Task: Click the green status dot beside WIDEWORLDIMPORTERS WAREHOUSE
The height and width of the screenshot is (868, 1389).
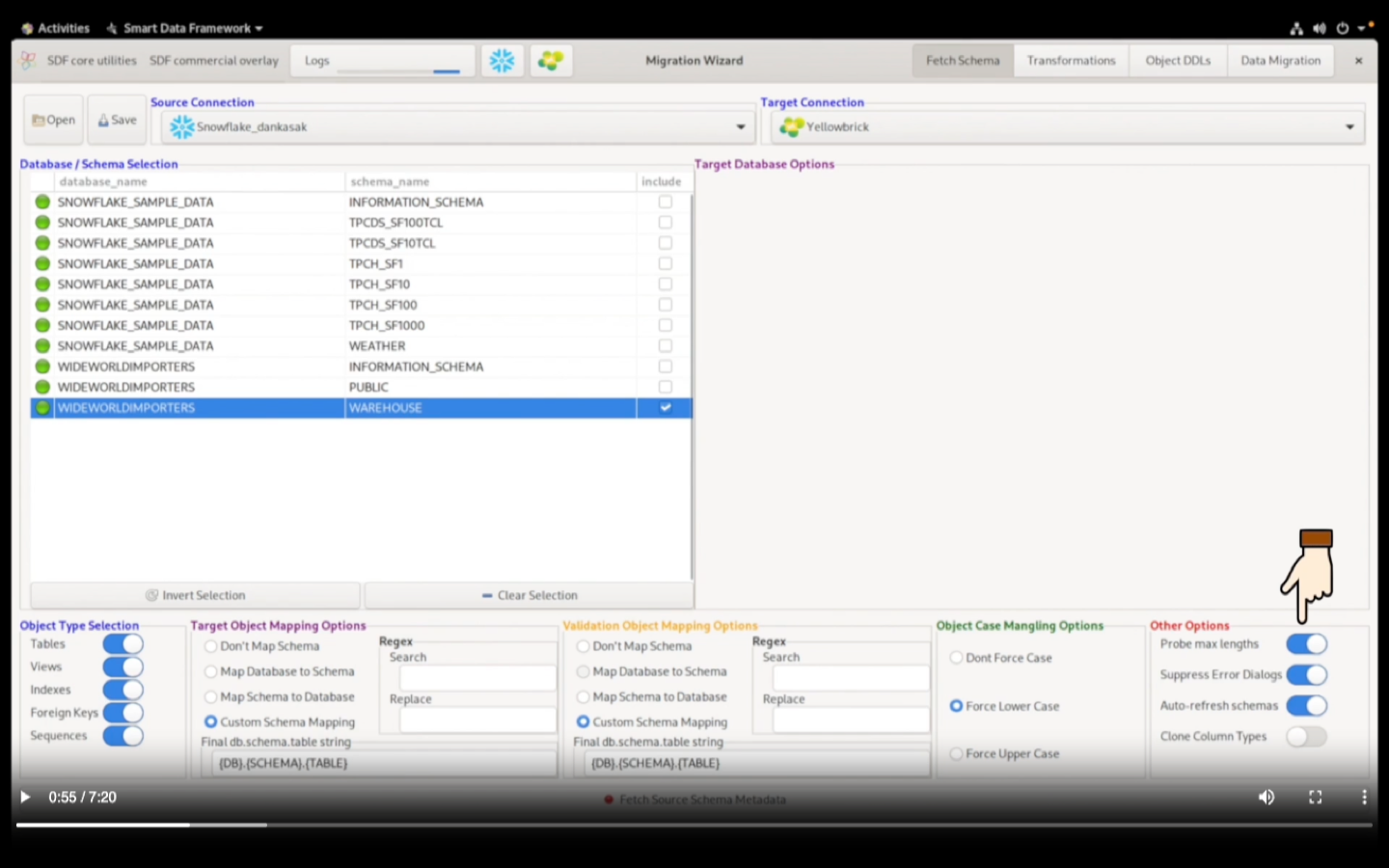Action: point(42,407)
